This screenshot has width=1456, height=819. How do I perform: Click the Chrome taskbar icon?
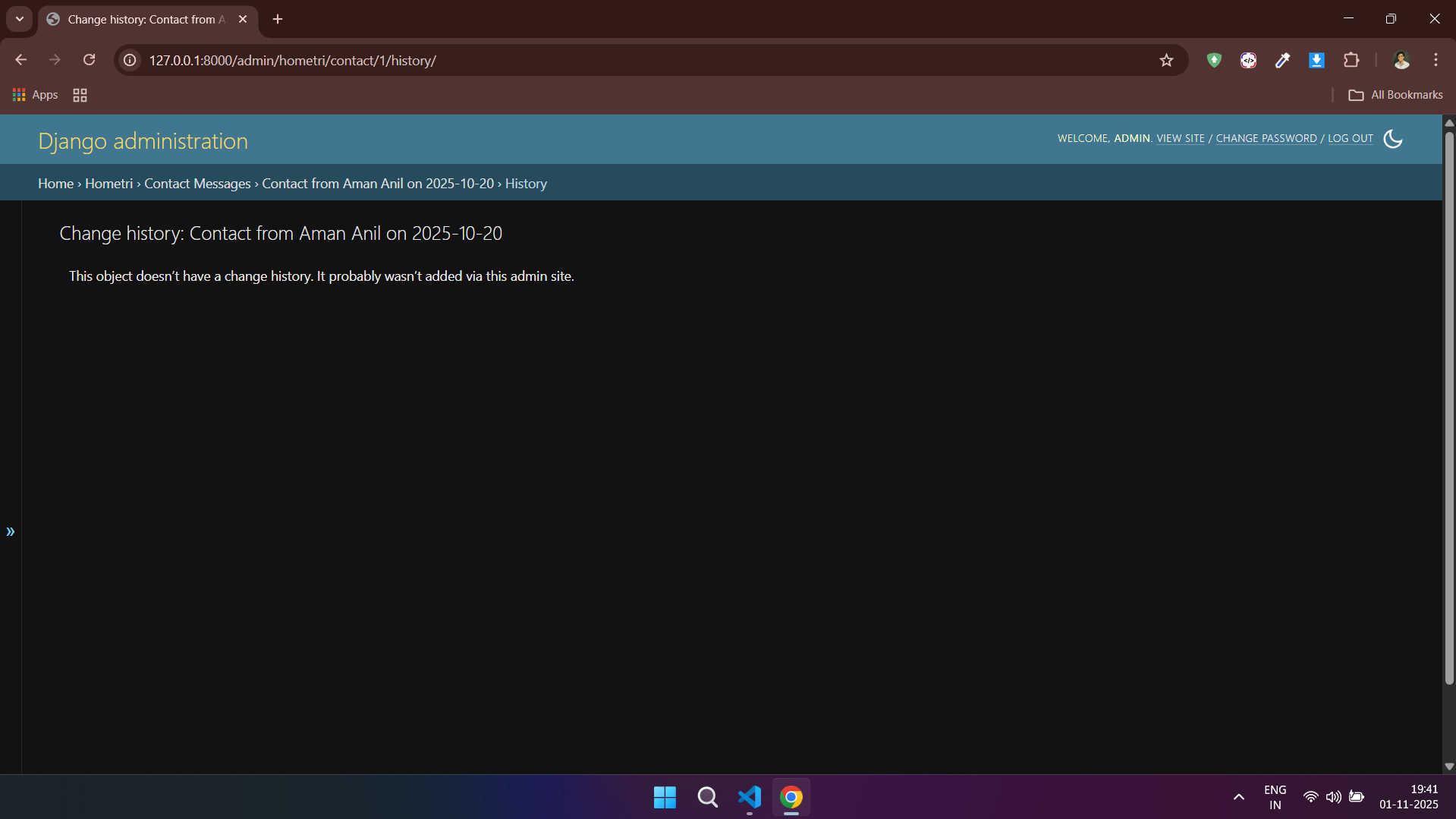click(x=791, y=797)
